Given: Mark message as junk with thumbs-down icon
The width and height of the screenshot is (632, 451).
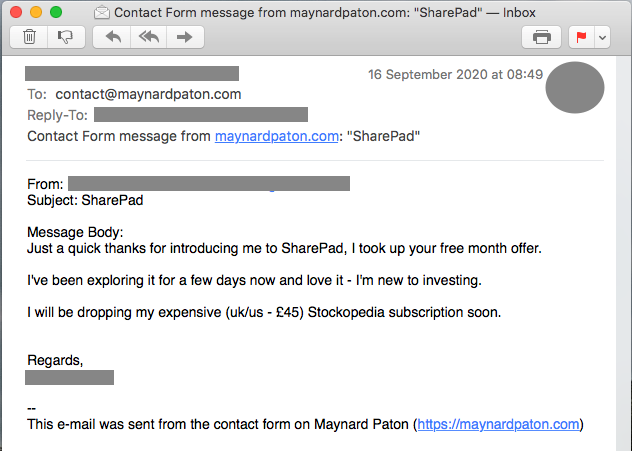Looking at the screenshot, I should (x=66, y=37).
